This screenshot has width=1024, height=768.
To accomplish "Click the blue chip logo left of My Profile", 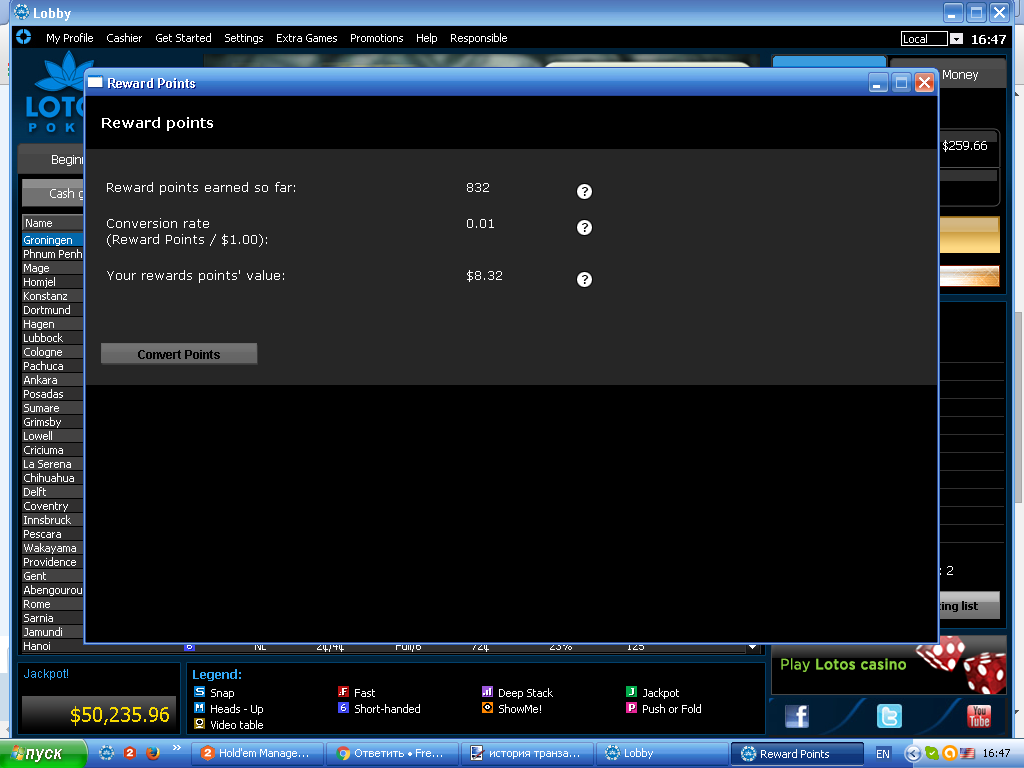I will click(x=24, y=37).
